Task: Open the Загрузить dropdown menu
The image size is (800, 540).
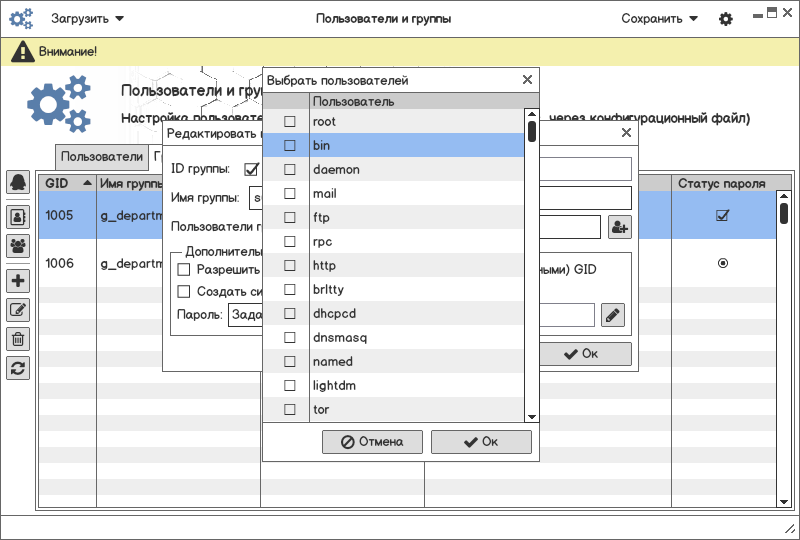Action: 88,18
